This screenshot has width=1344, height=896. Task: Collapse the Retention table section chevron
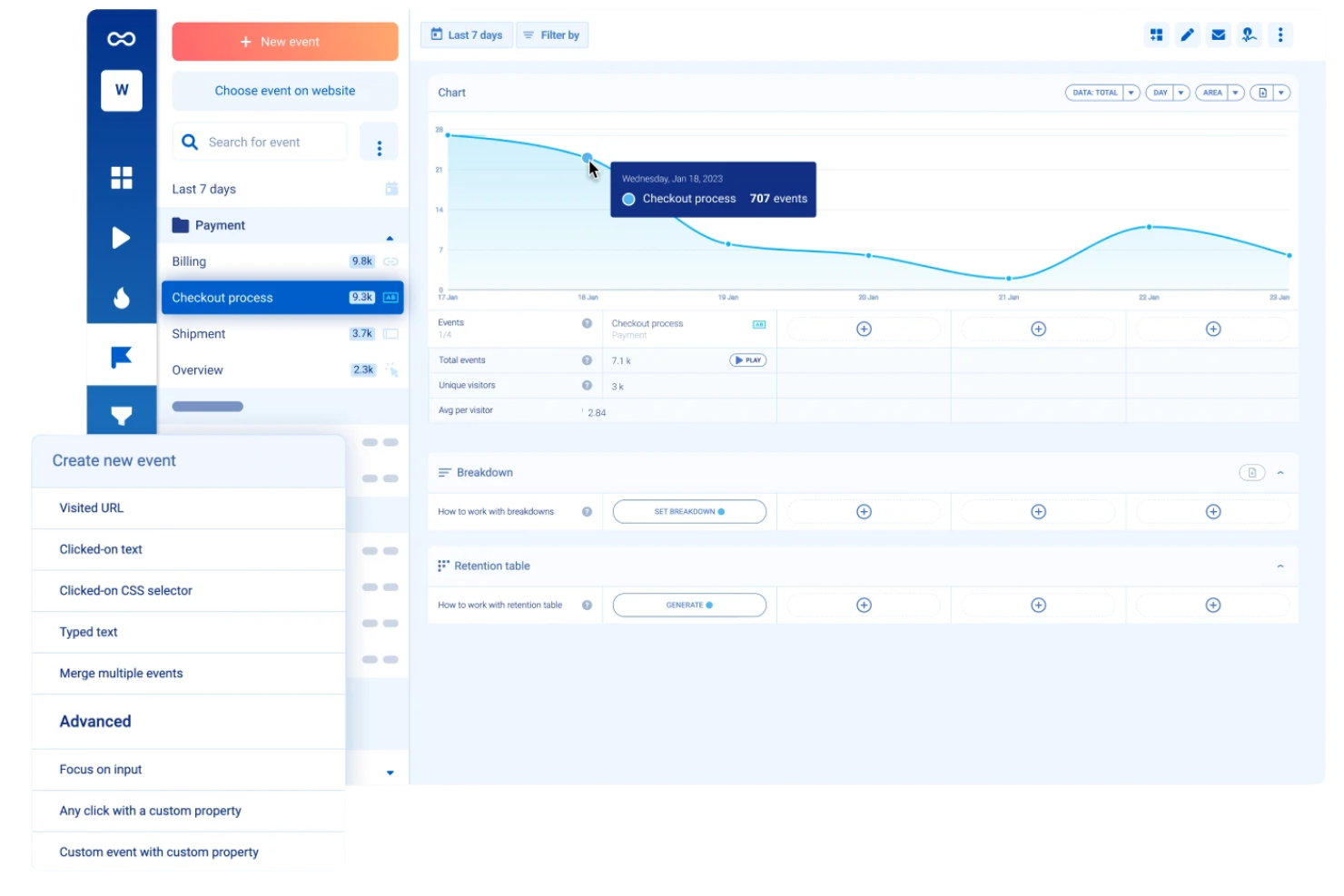(x=1281, y=565)
